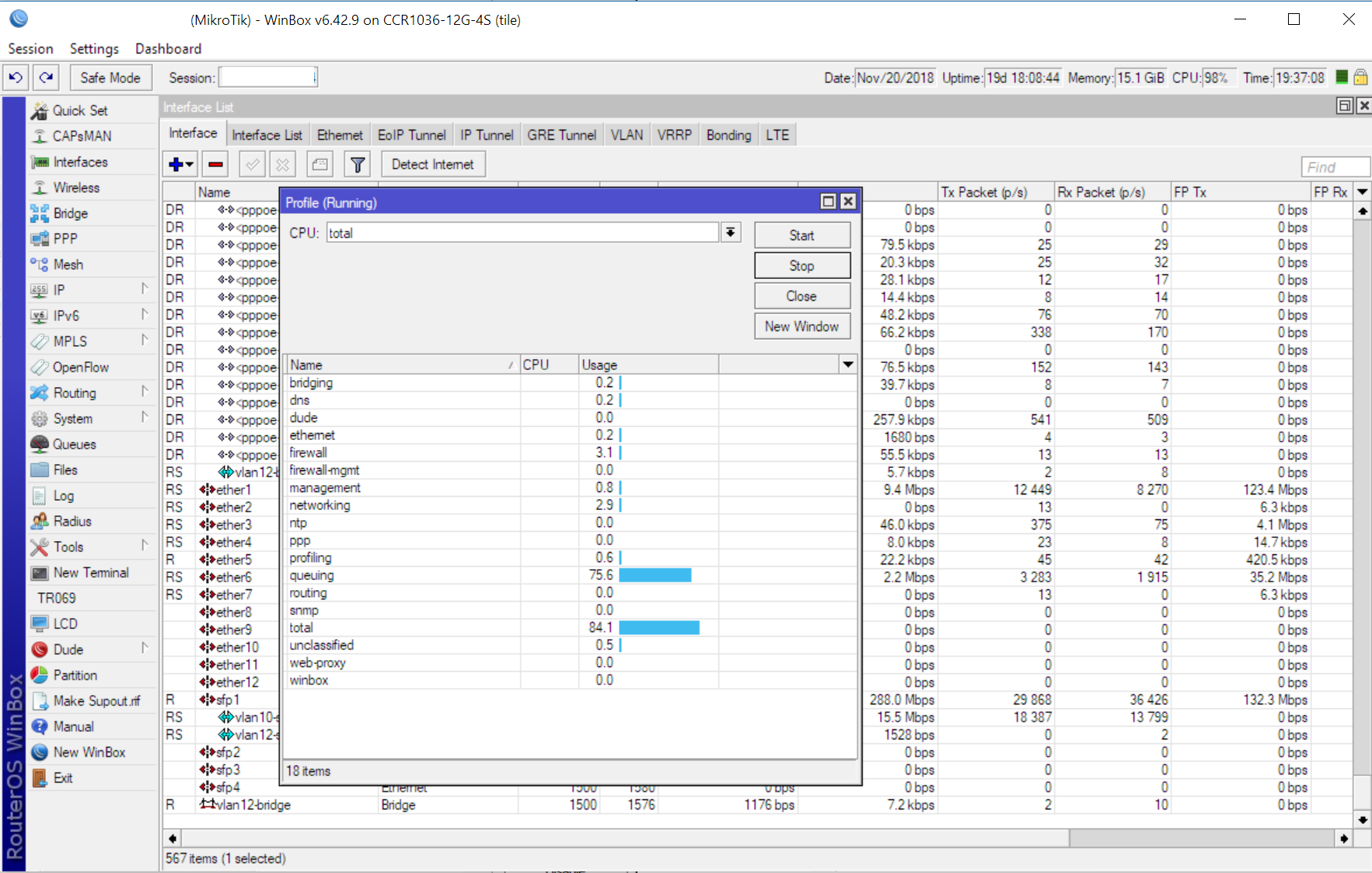The image size is (1372, 873).
Task: Click scroll-down arrow of Interface List
Action: tap(1362, 819)
